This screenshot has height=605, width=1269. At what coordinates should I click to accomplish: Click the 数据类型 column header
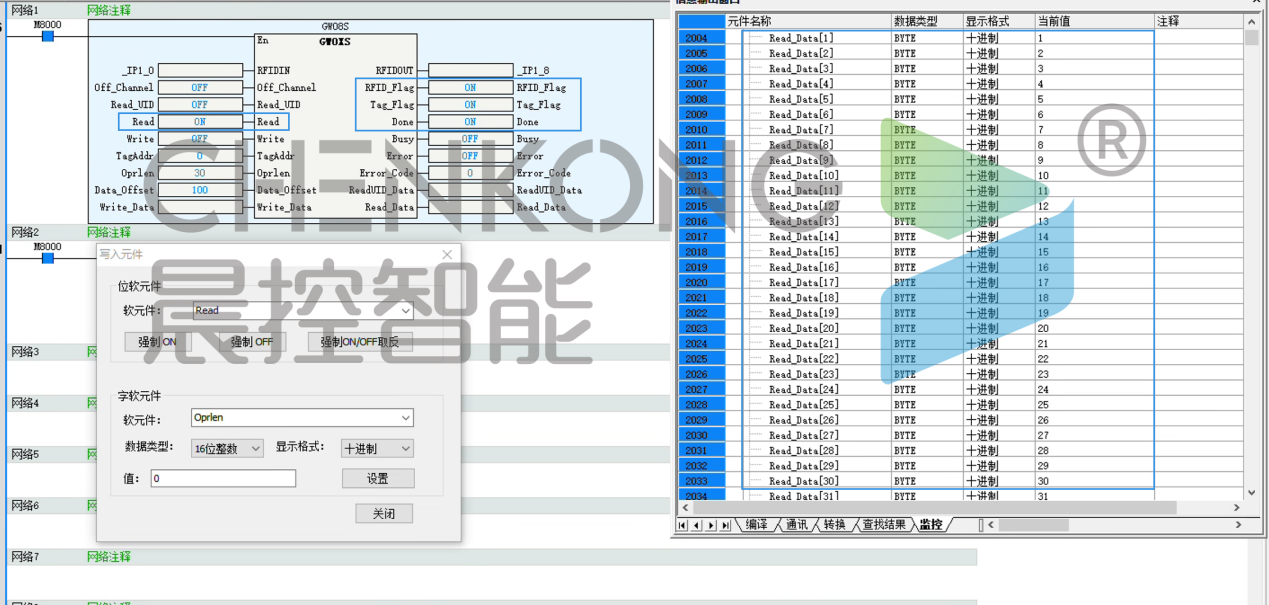926,21
